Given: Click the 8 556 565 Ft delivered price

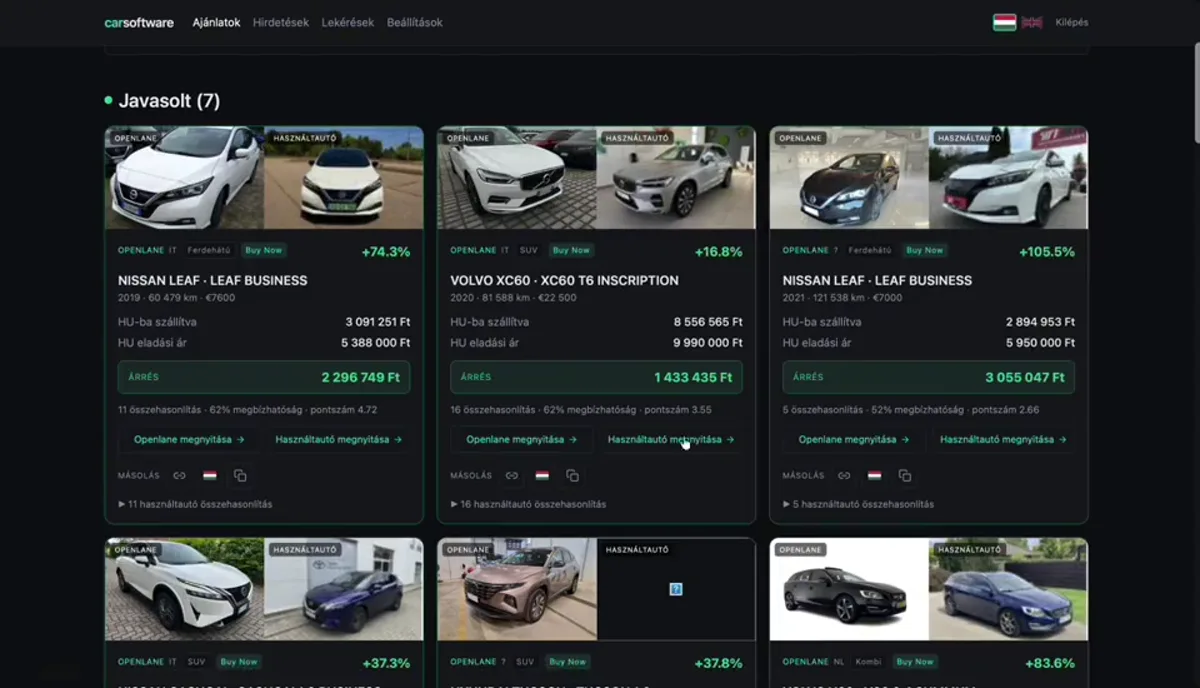Looking at the screenshot, I should (708, 322).
